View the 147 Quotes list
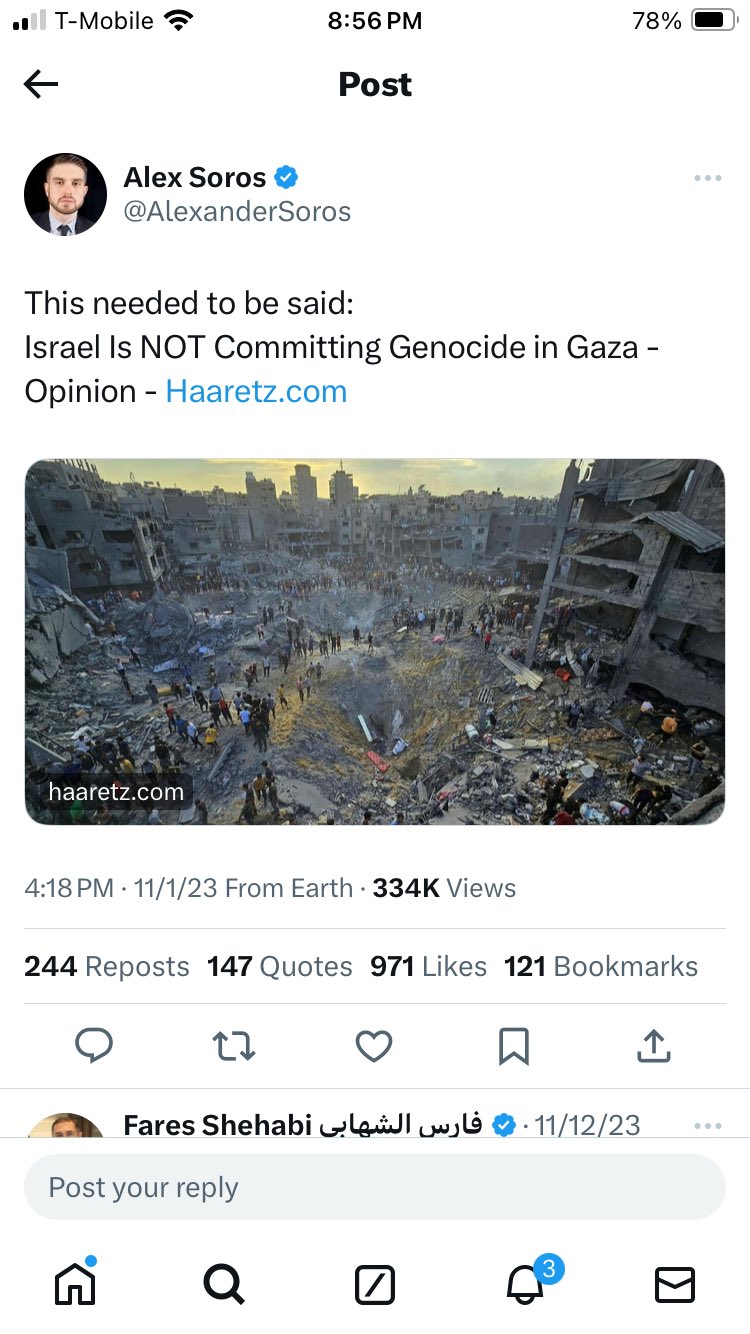Viewport: 750px width, 1334px height. coord(280,966)
